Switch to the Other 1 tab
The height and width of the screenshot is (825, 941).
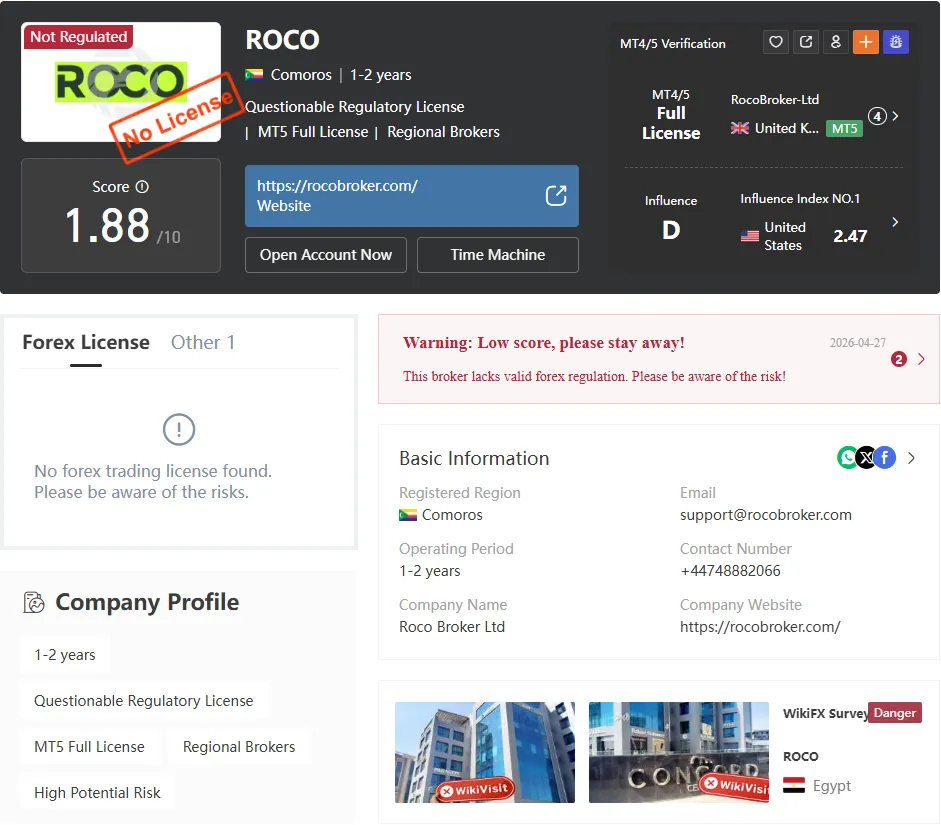coord(203,342)
